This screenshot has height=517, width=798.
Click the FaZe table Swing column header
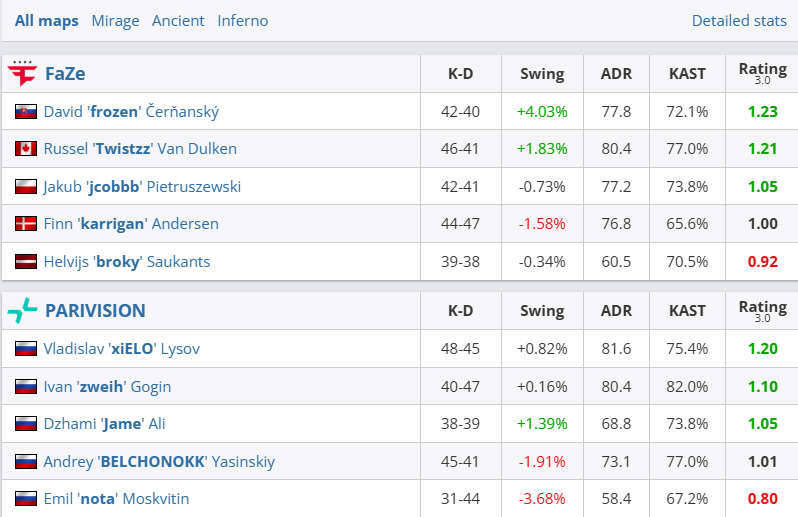542,73
